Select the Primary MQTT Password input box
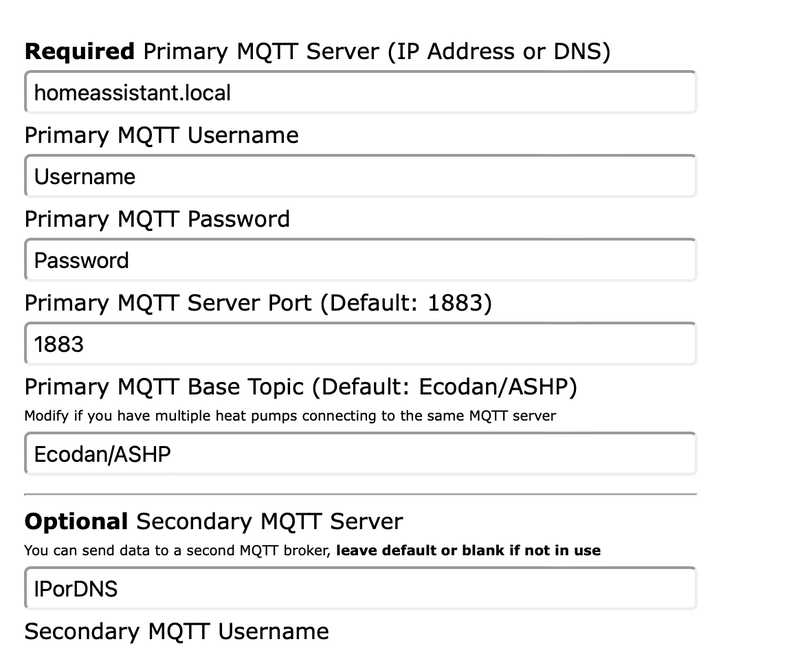The height and width of the screenshot is (646, 800). (x=360, y=261)
